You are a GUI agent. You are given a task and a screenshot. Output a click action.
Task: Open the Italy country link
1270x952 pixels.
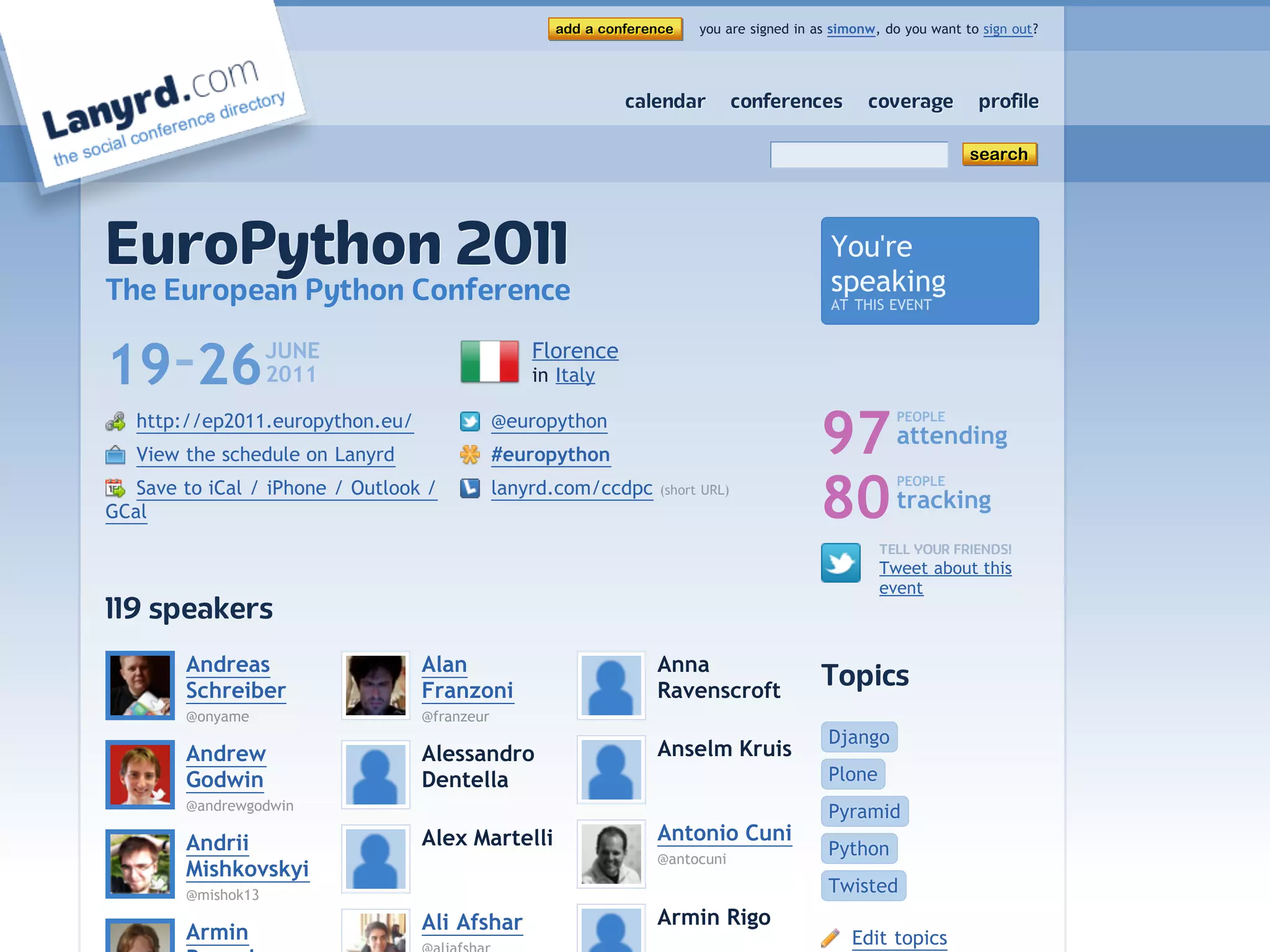pyautogui.click(x=575, y=376)
